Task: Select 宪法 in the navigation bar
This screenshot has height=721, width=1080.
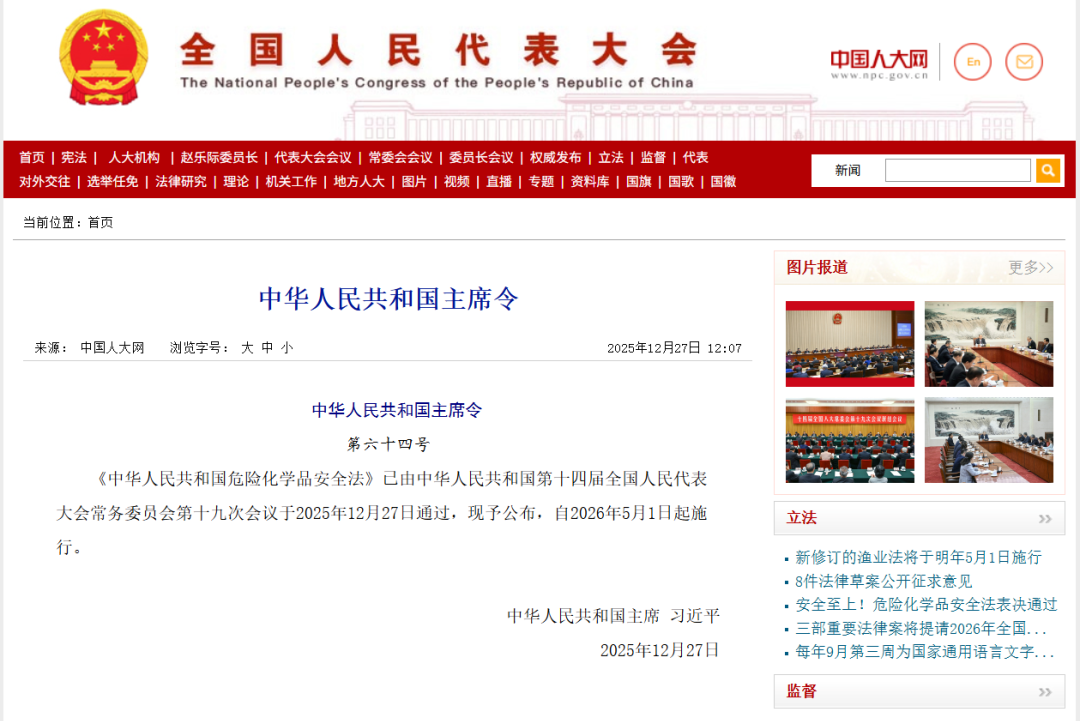Action: coord(74,157)
